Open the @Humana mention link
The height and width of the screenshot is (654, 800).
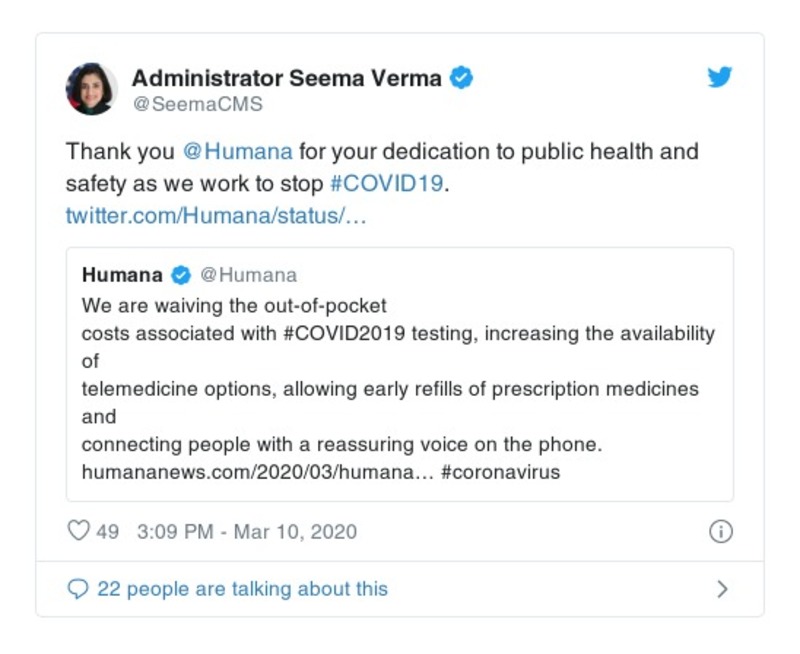[238, 152]
